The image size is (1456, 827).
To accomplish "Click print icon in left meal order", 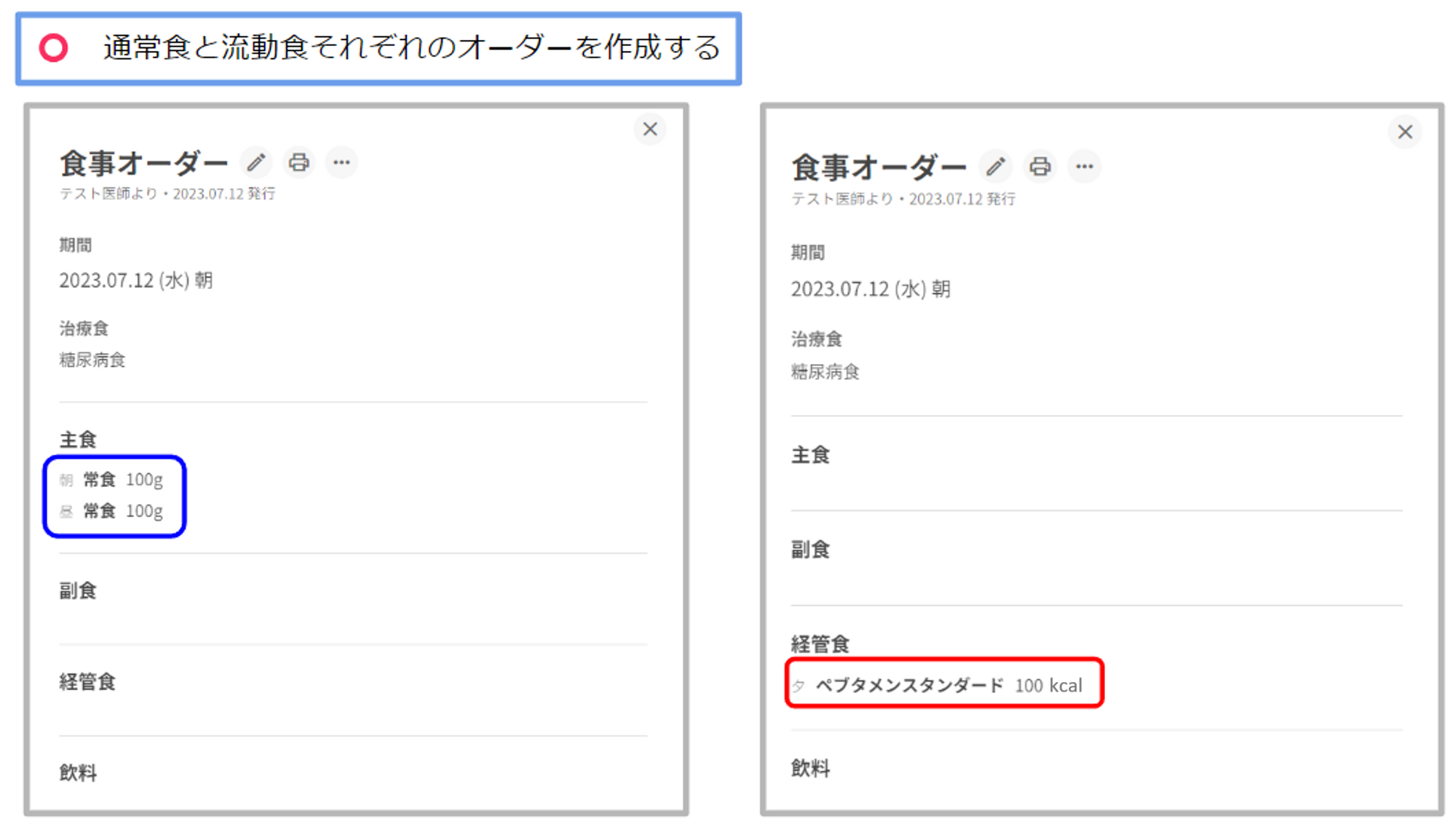I will coord(298,162).
